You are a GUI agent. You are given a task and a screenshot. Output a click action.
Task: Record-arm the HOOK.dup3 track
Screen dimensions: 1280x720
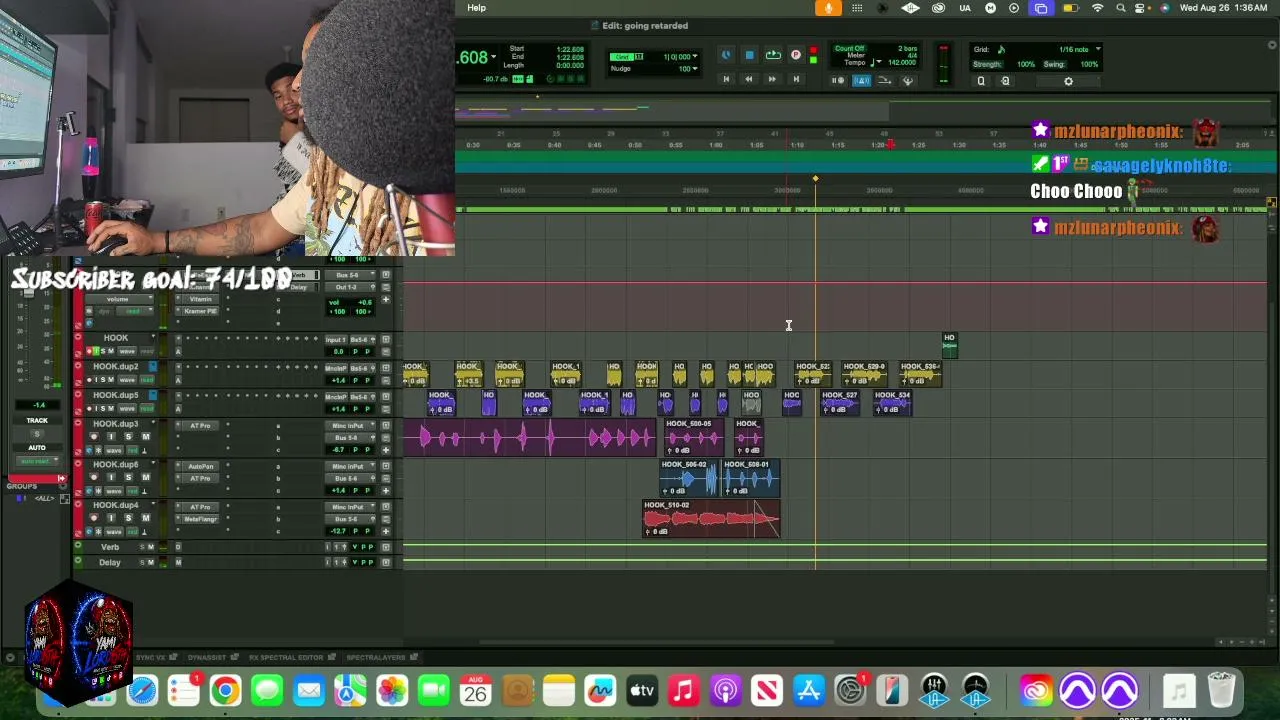pyautogui.click(x=95, y=437)
